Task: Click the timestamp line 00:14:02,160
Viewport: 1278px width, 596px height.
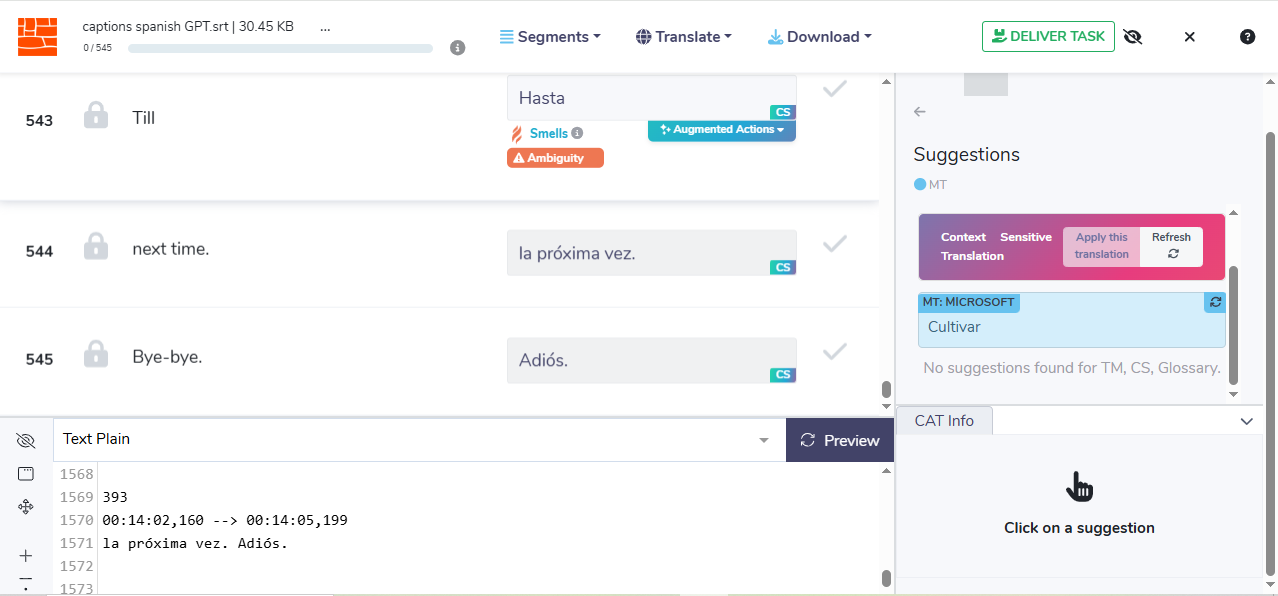Action: pyautogui.click(x=225, y=520)
